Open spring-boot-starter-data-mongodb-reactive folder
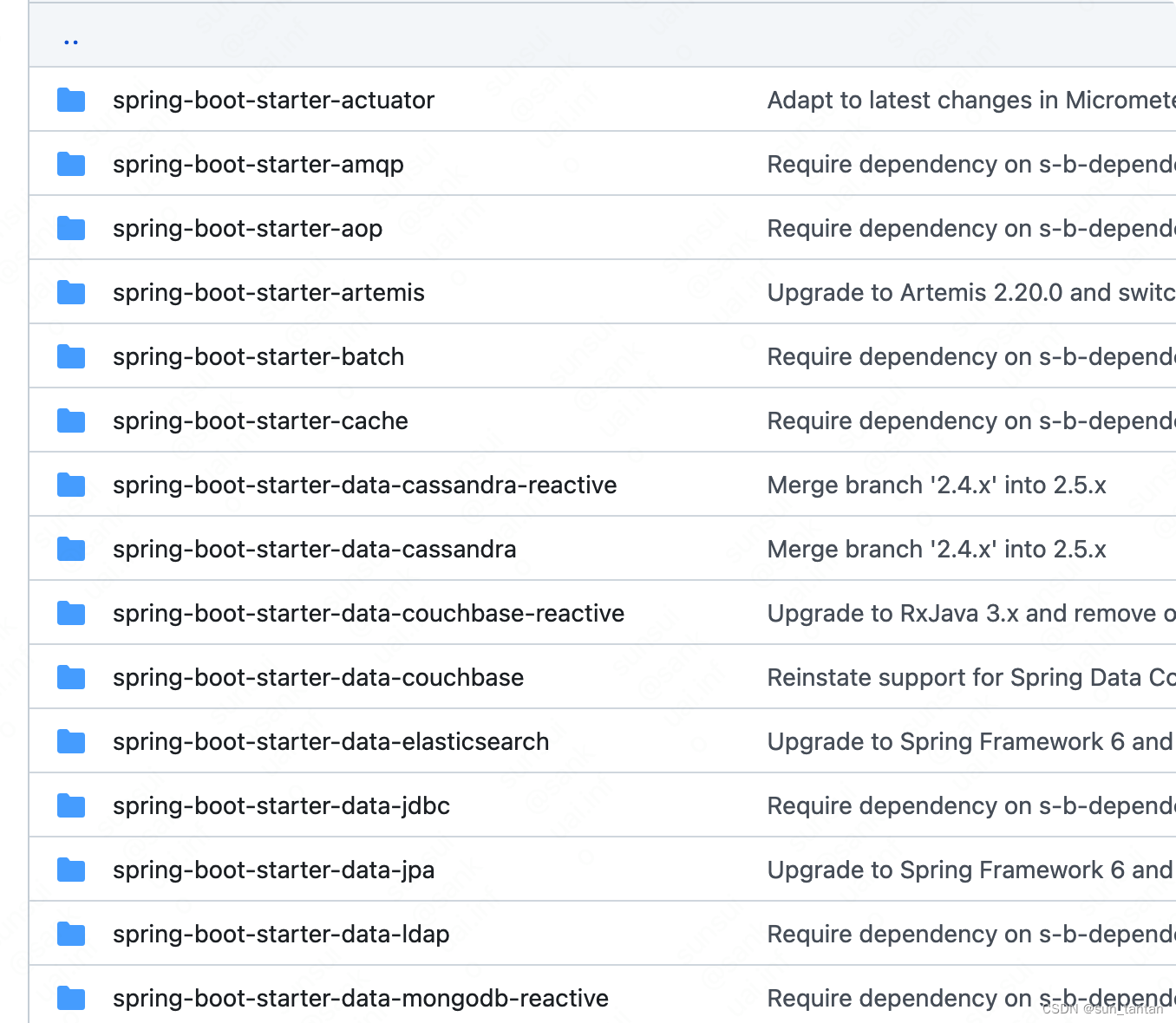1176x1023 pixels. pos(361,999)
